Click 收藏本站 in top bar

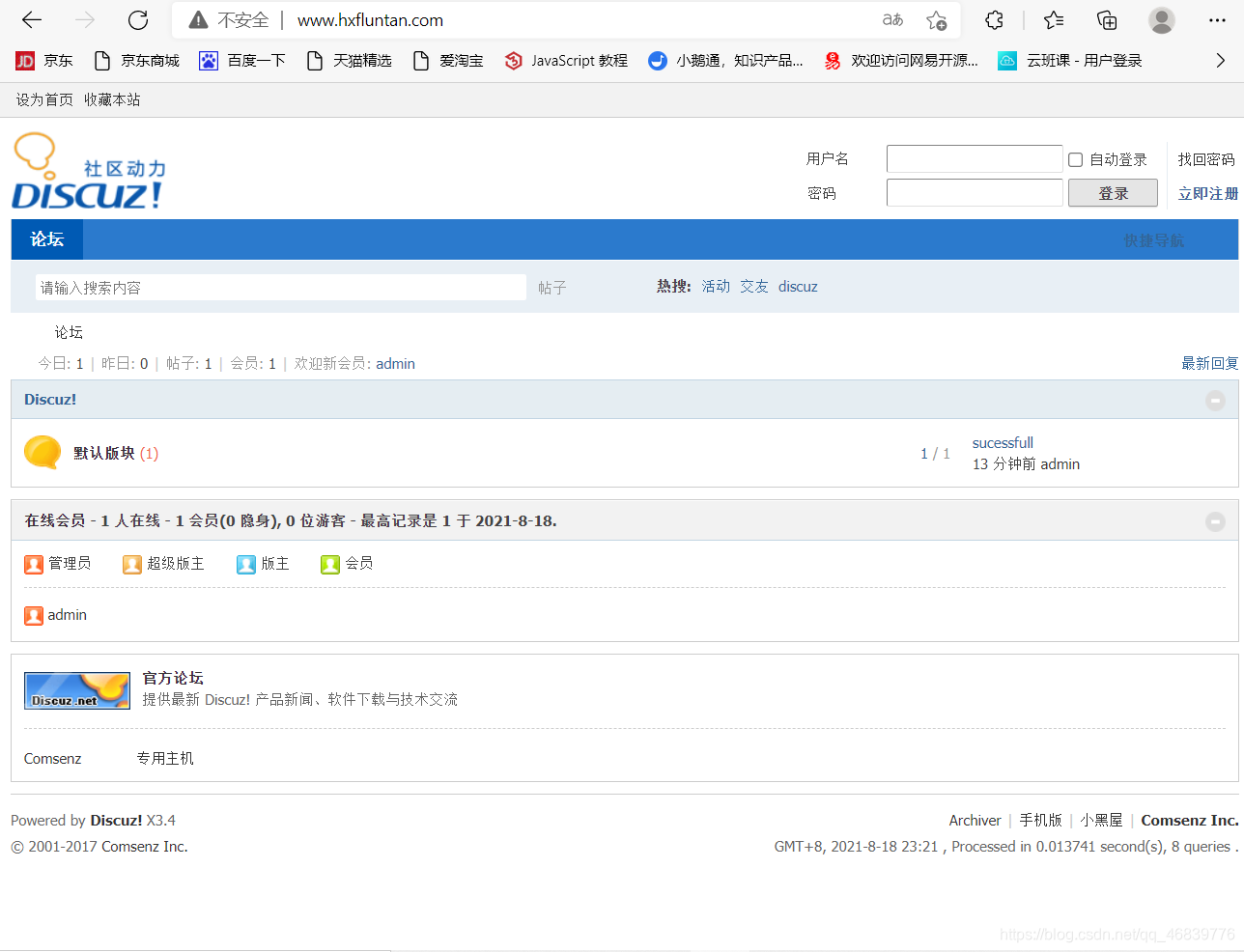pyautogui.click(x=112, y=99)
